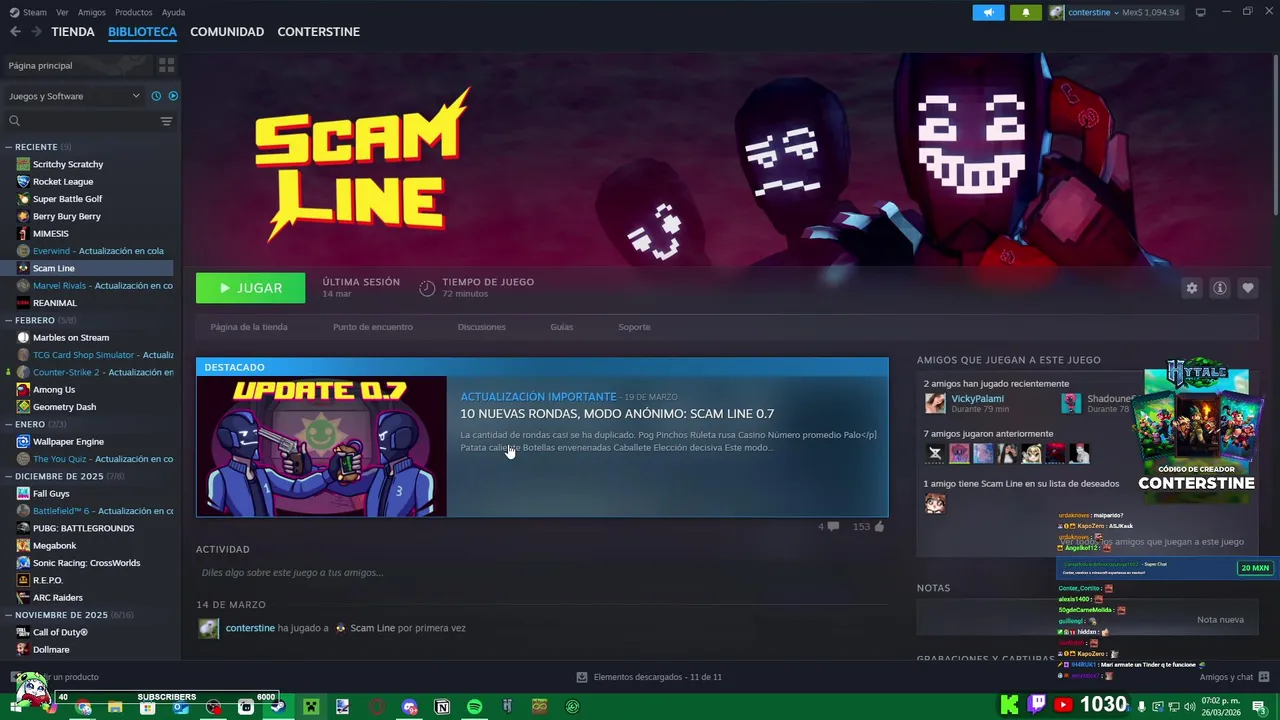Launch Minecraft icon in taskbar

coord(311,707)
